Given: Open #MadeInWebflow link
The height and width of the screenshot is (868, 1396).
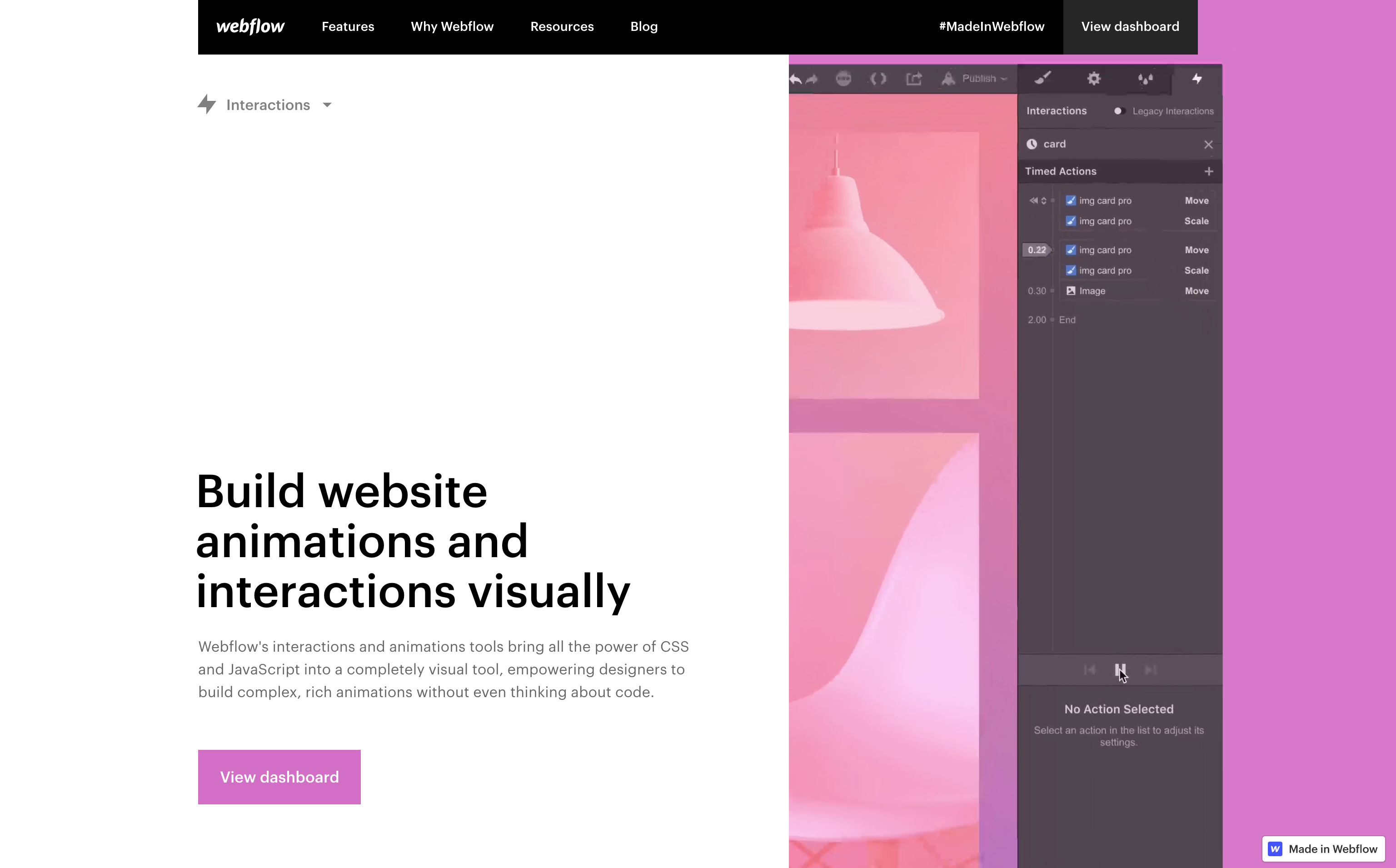Looking at the screenshot, I should (x=992, y=27).
